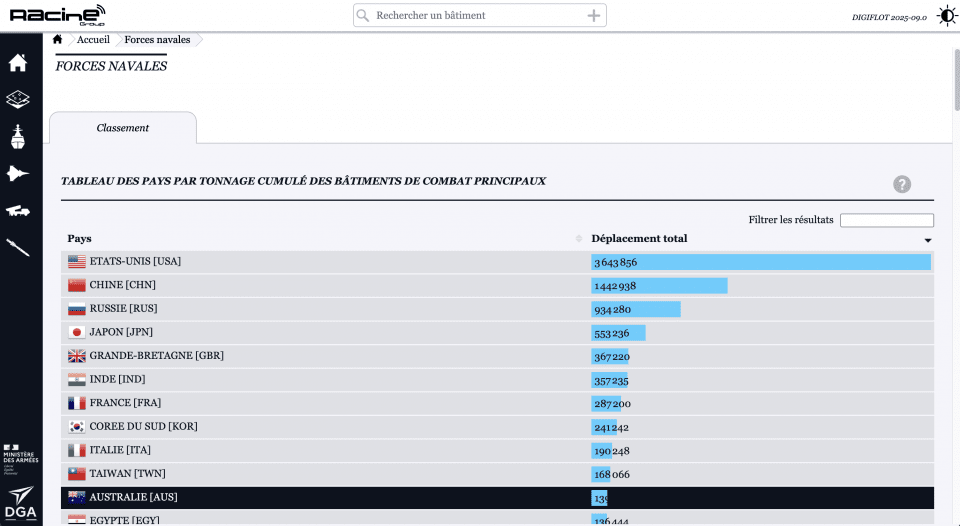Click the home icon in breadcrumb
The width and height of the screenshot is (960, 526).
pyautogui.click(x=58, y=40)
